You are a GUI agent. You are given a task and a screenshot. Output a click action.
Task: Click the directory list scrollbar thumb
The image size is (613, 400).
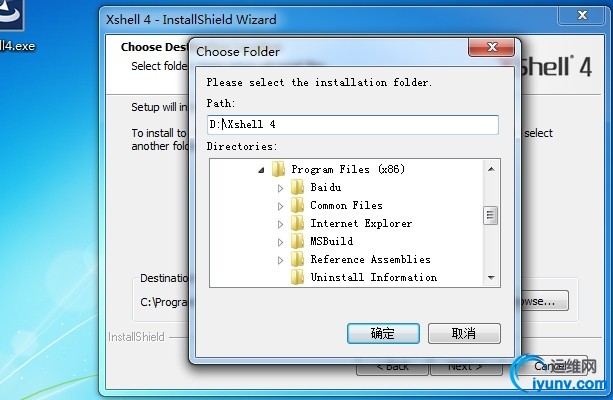[491, 215]
